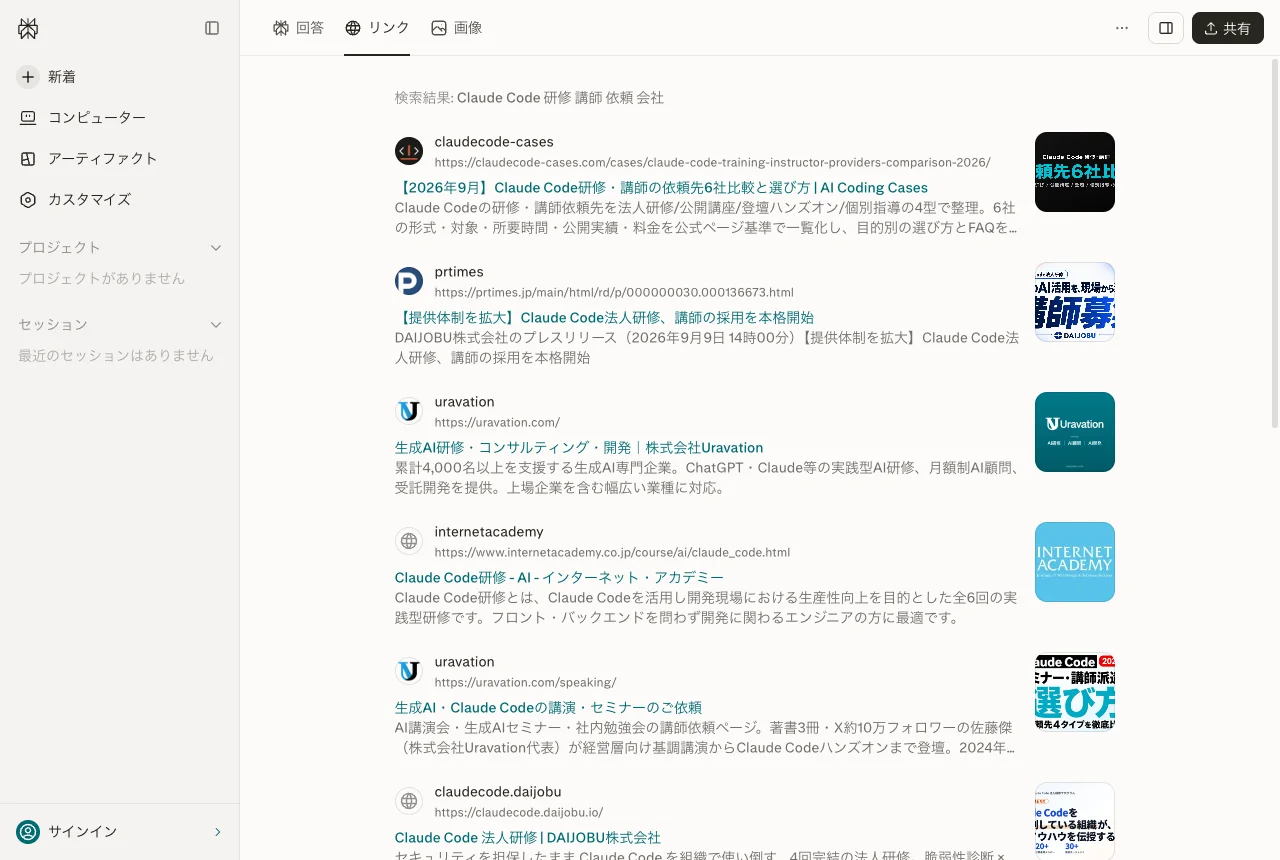Collapse the left sidebar panel
Screen dimensions: 1280x860
click(212, 28)
